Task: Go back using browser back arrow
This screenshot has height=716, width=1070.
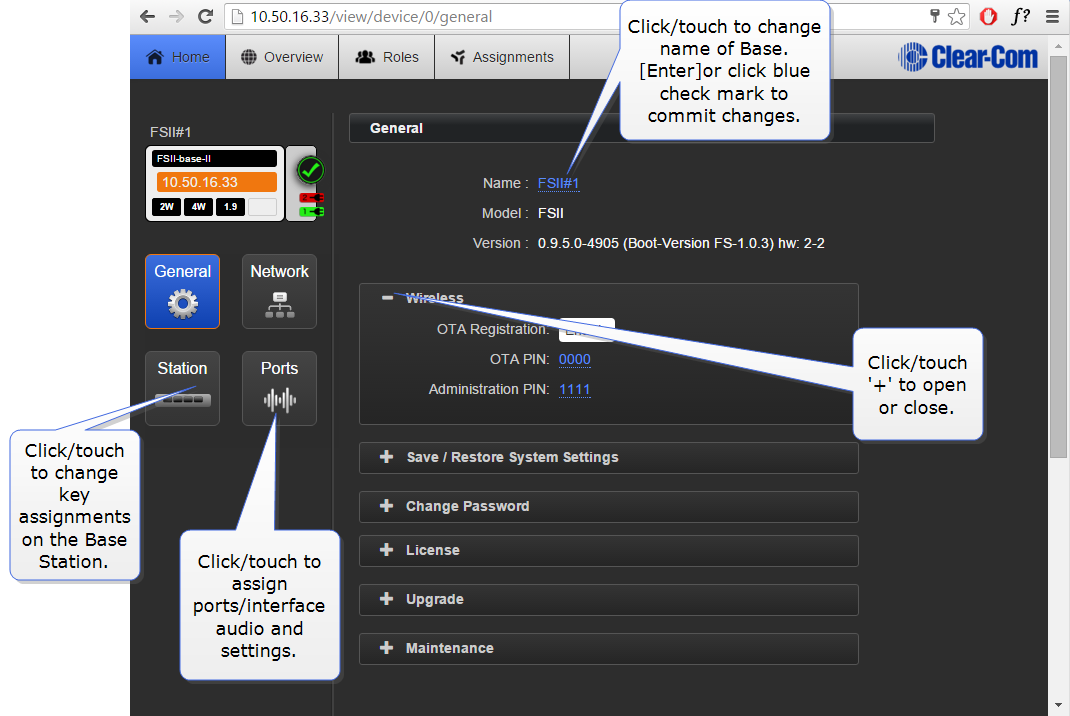Action: coord(147,16)
